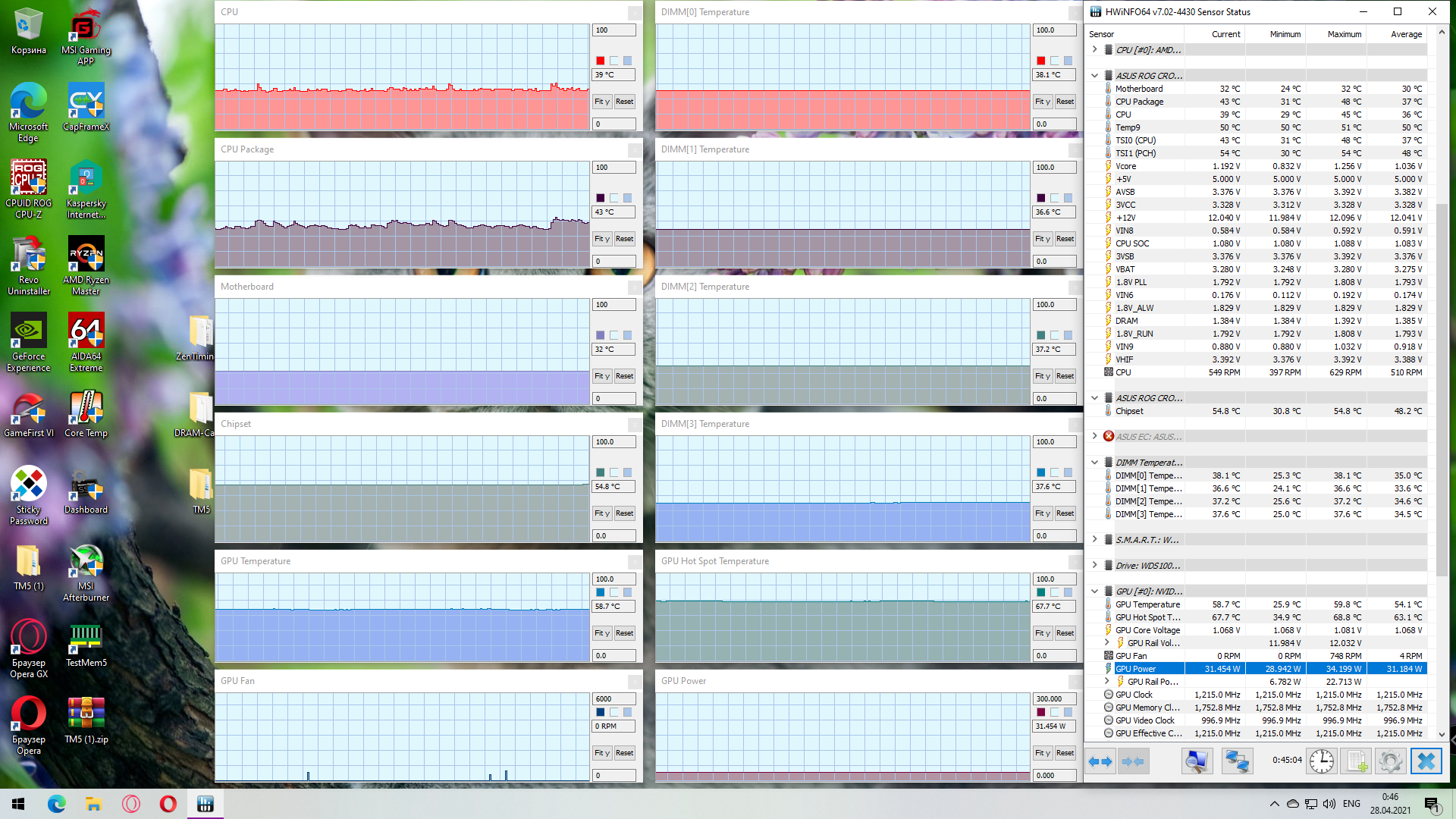Click the Maximum column header
The width and height of the screenshot is (1456, 819).
(1344, 34)
